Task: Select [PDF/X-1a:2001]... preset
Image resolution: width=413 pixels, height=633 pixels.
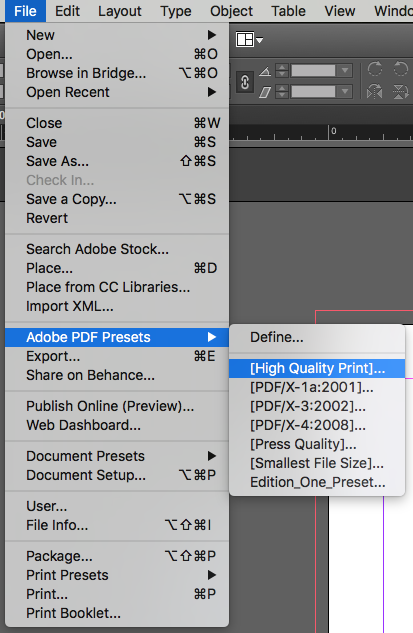Action: click(x=317, y=387)
